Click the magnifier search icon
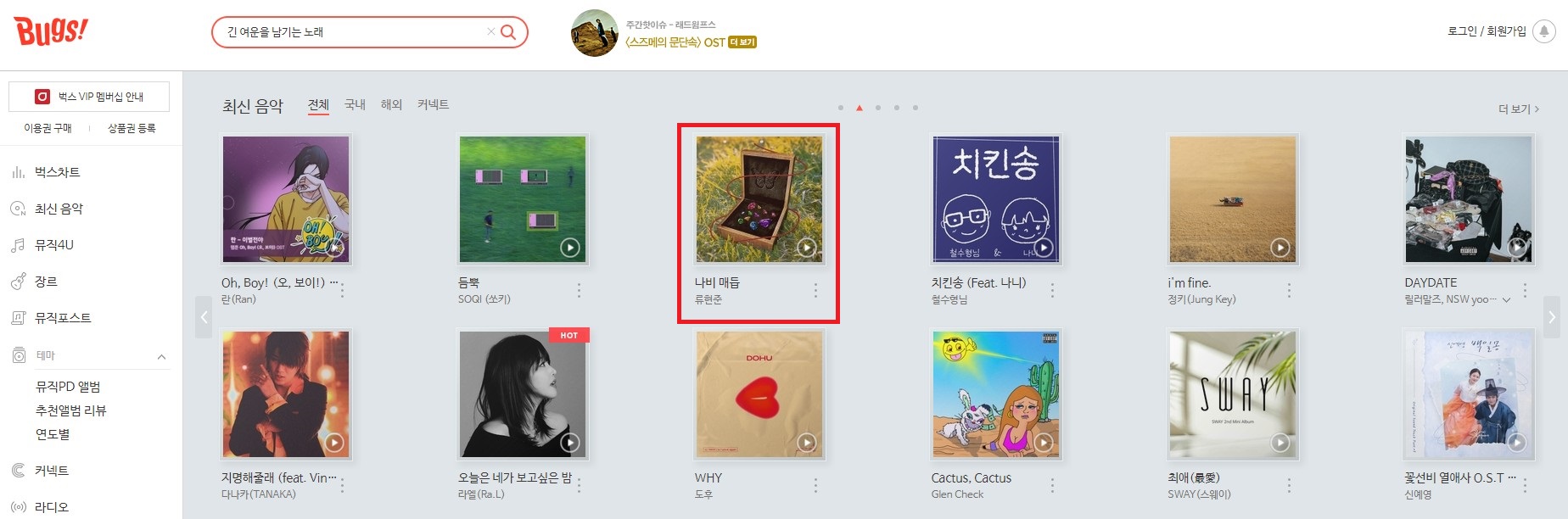The height and width of the screenshot is (519, 1568). 508,32
